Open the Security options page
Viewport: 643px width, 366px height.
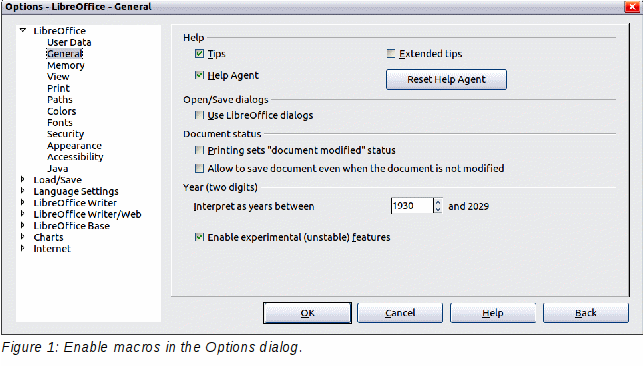click(66, 134)
